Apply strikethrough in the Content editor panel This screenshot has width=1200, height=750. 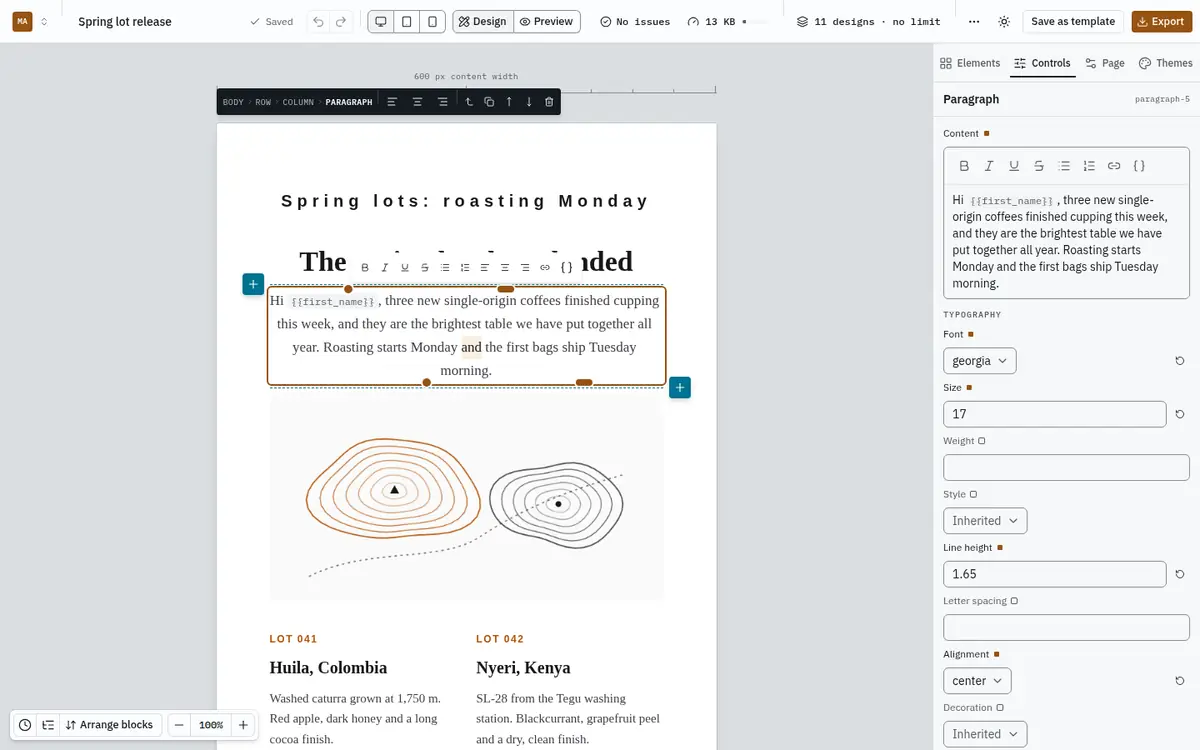[1039, 166]
